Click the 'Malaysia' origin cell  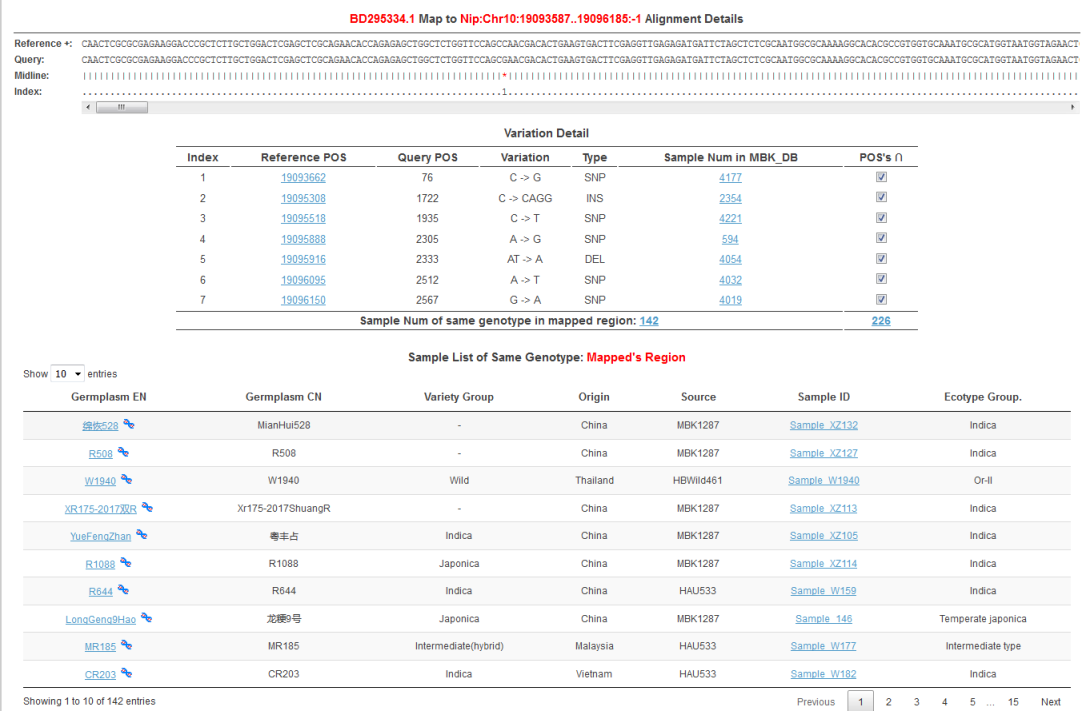pos(594,646)
